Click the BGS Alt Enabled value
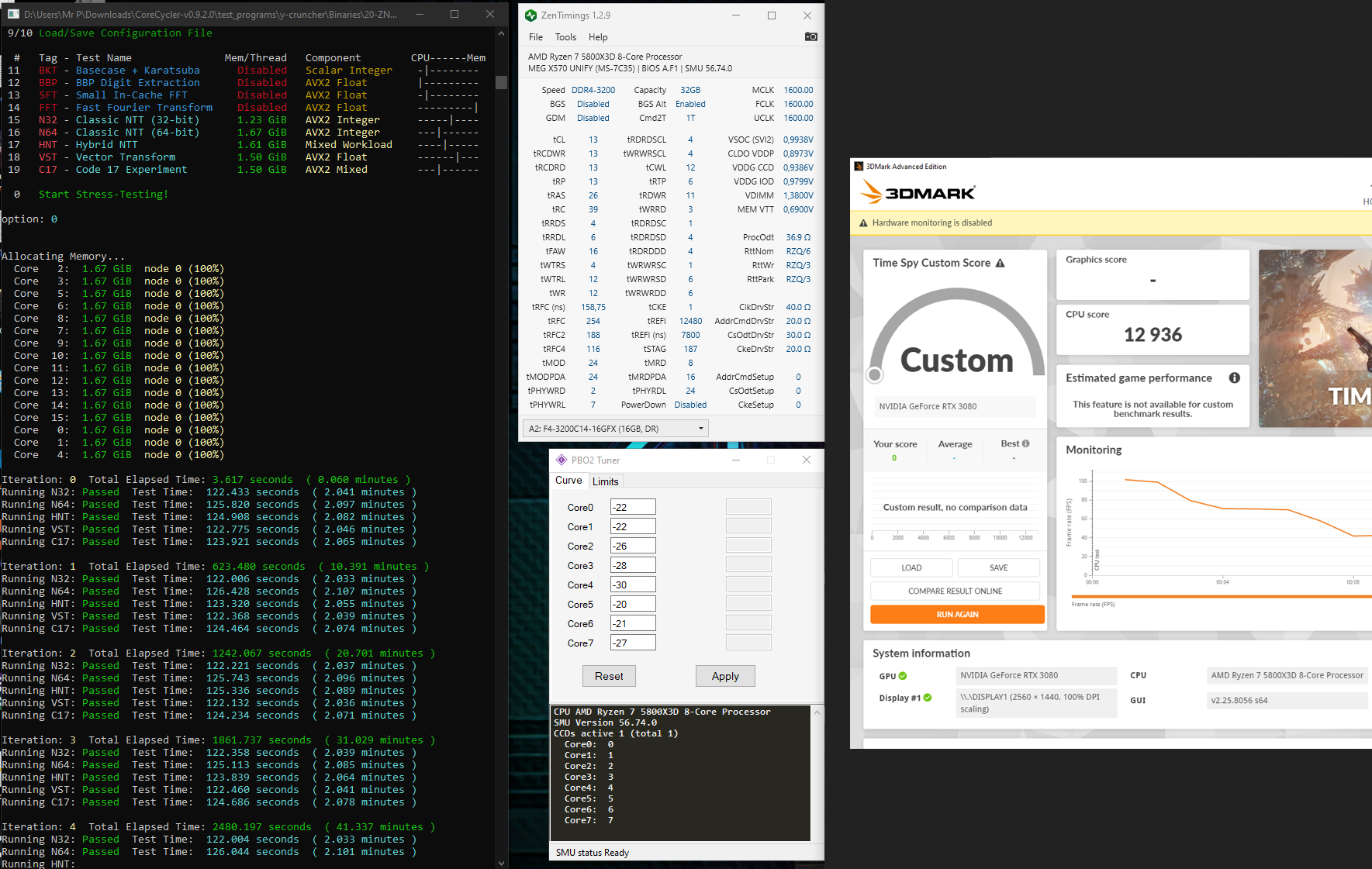 (690, 104)
